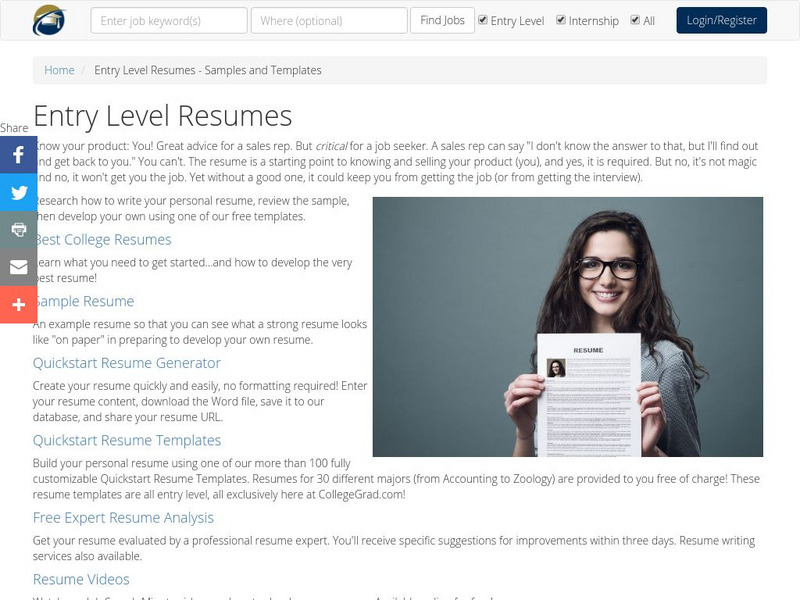Click the Entry Level Resumes heading
The height and width of the screenshot is (600, 800).
pyautogui.click(x=163, y=116)
